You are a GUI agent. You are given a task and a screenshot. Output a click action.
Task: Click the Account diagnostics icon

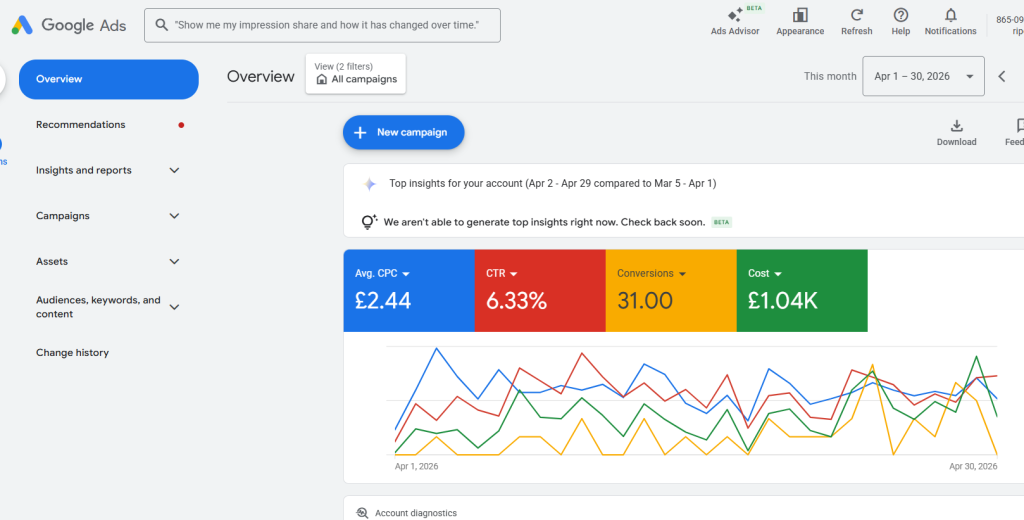click(362, 513)
